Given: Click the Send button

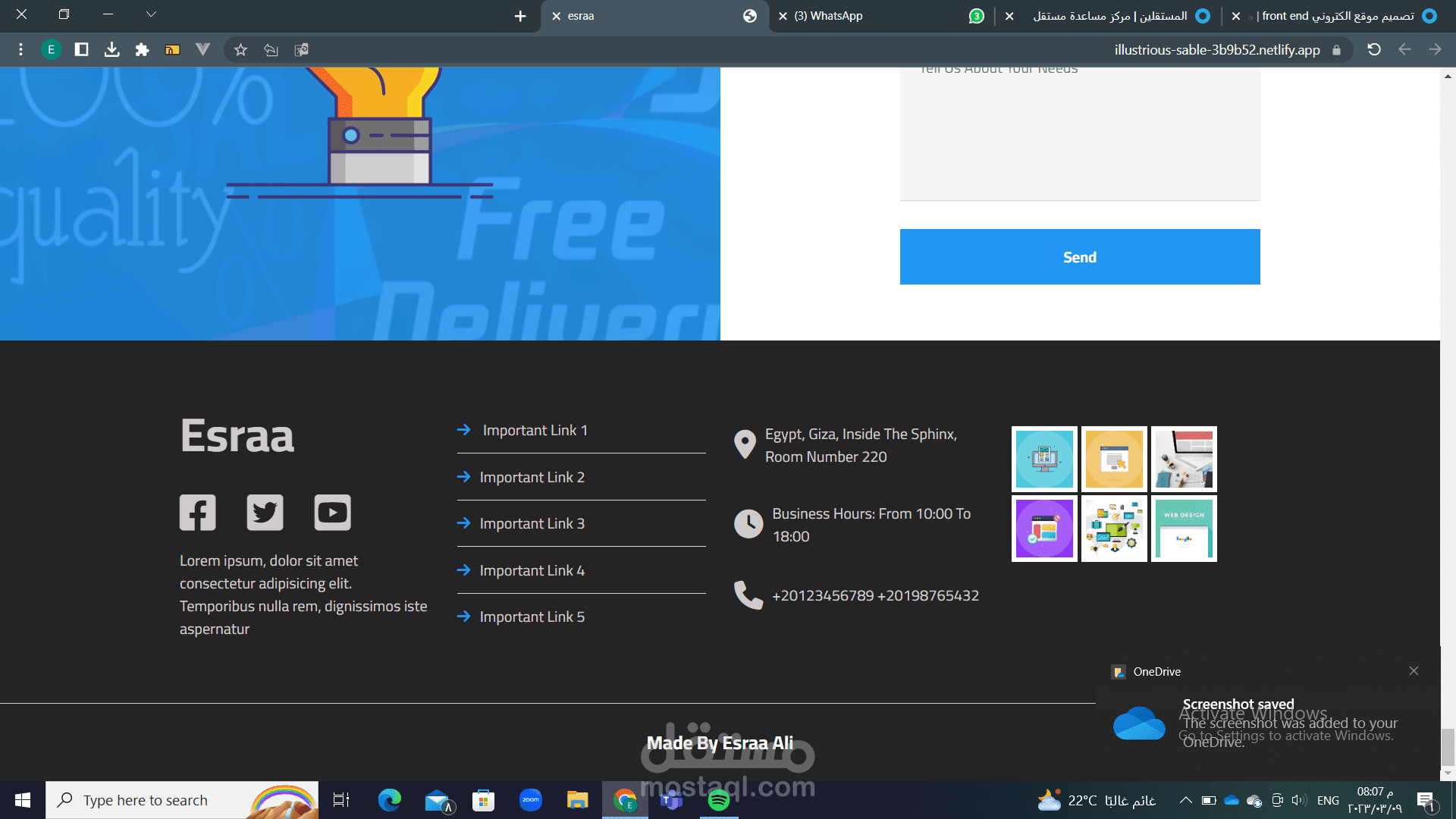Looking at the screenshot, I should point(1080,257).
